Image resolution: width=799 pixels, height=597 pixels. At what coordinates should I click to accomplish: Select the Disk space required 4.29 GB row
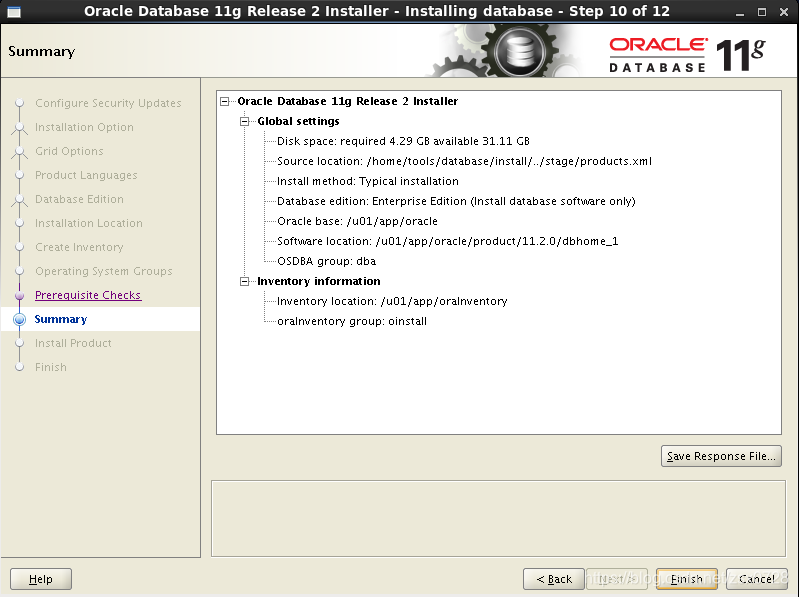point(403,141)
